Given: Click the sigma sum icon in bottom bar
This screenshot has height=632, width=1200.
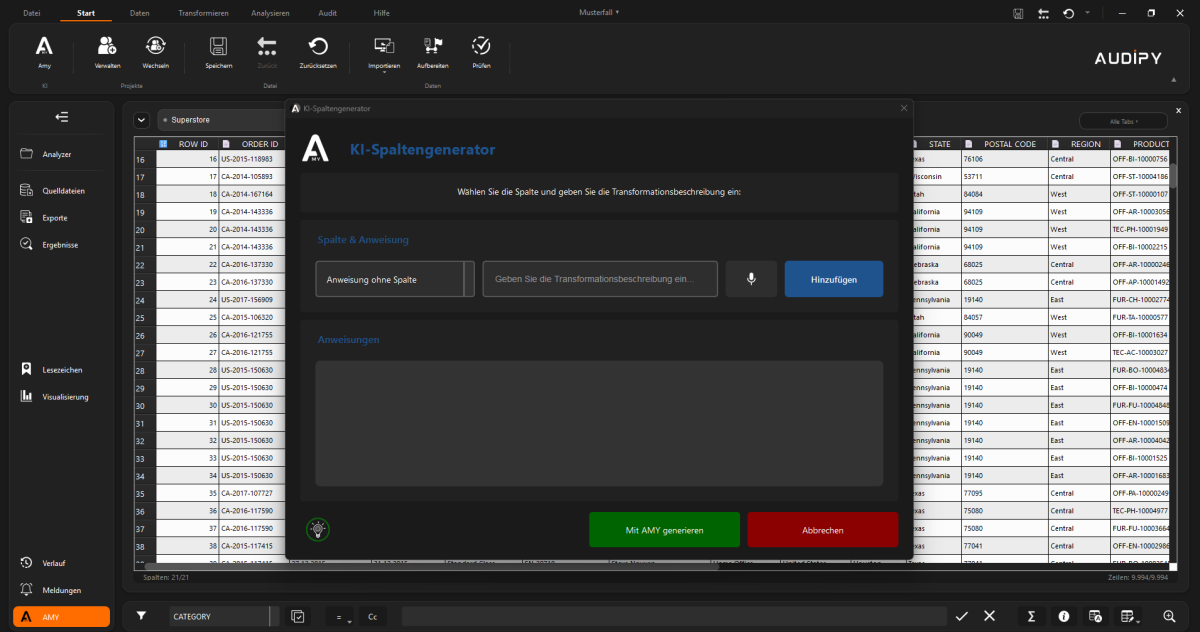Looking at the screenshot, I should [1030, 616].
